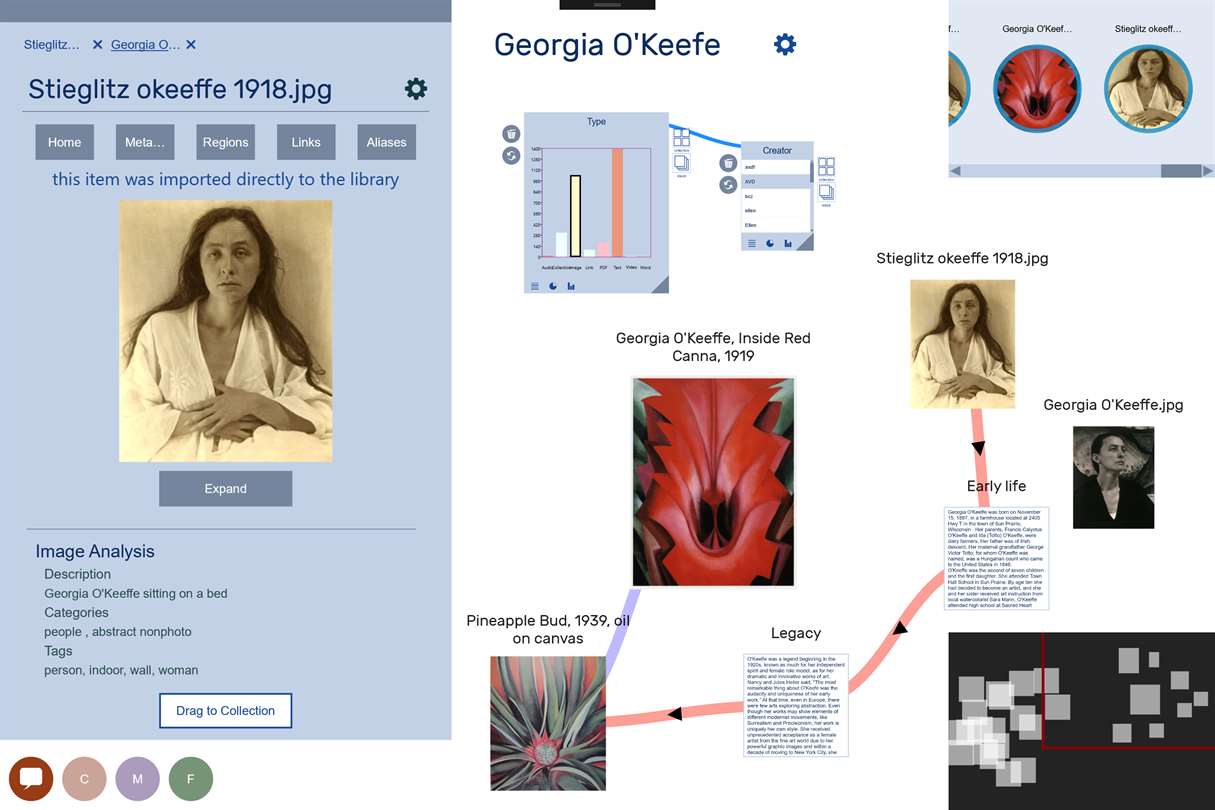Open the Home section button

pyautogui.click(x=65, y=142)
